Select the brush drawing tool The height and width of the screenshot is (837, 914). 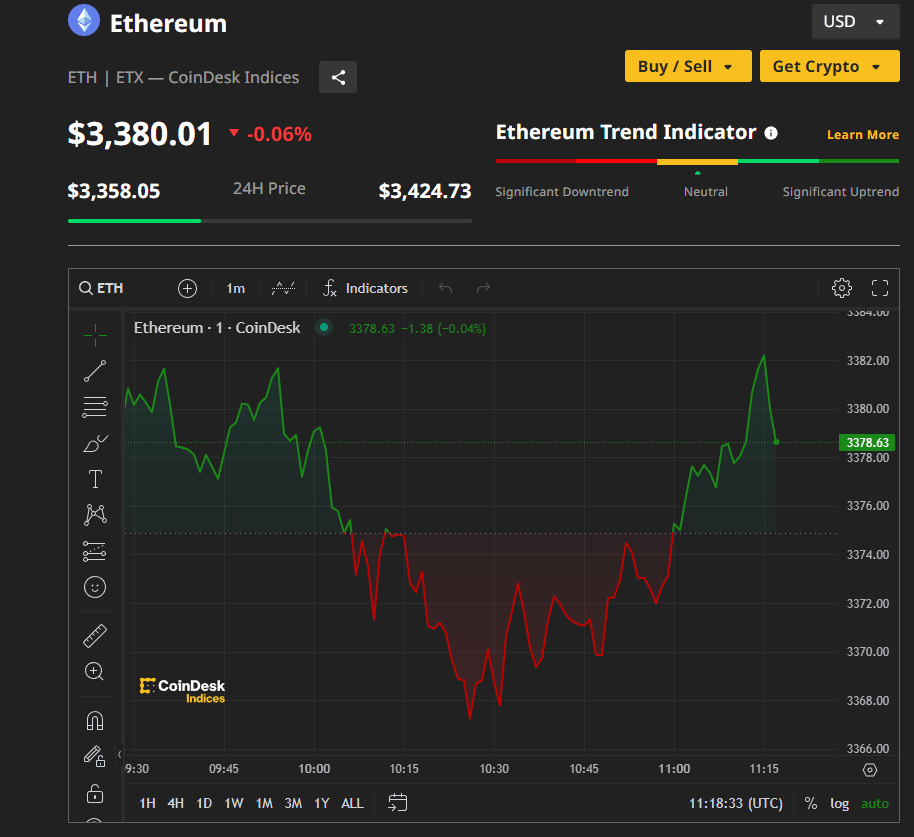click(x=95, y=444)
